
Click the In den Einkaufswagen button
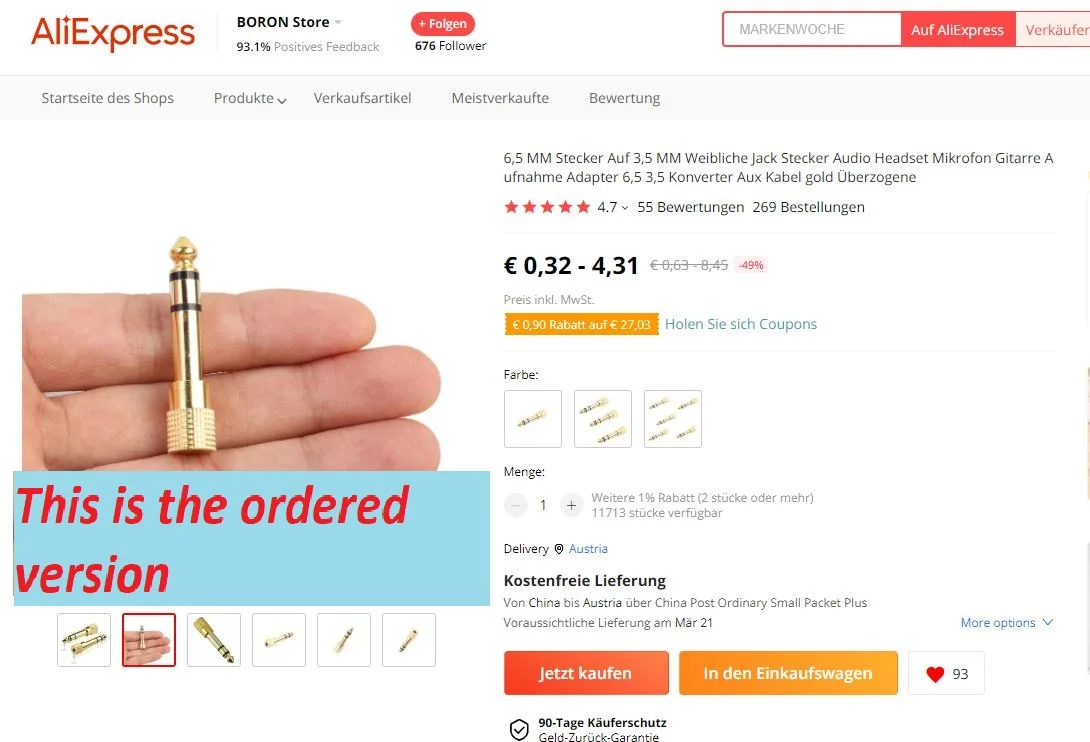[x=788, y=673]
